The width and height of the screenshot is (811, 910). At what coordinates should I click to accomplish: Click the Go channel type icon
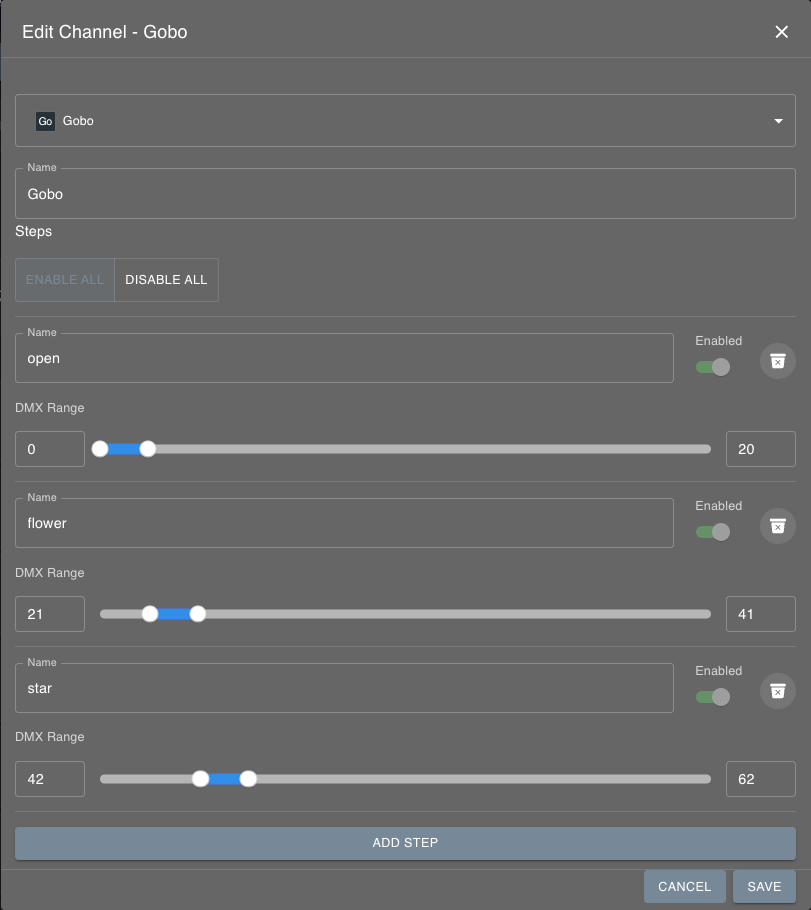tap(45, 121)
